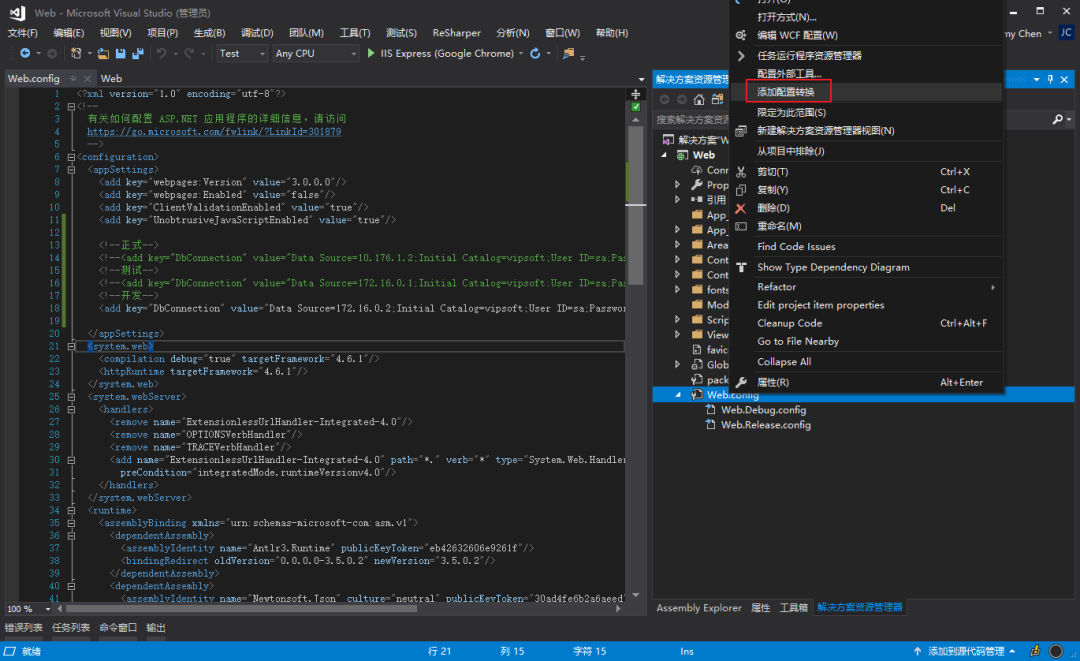The height and width of the screenshot is (661, 1080).
Task: Click the editor split-window handle above scrollbar
Action: pyautogui.click(x=636, y=94)
